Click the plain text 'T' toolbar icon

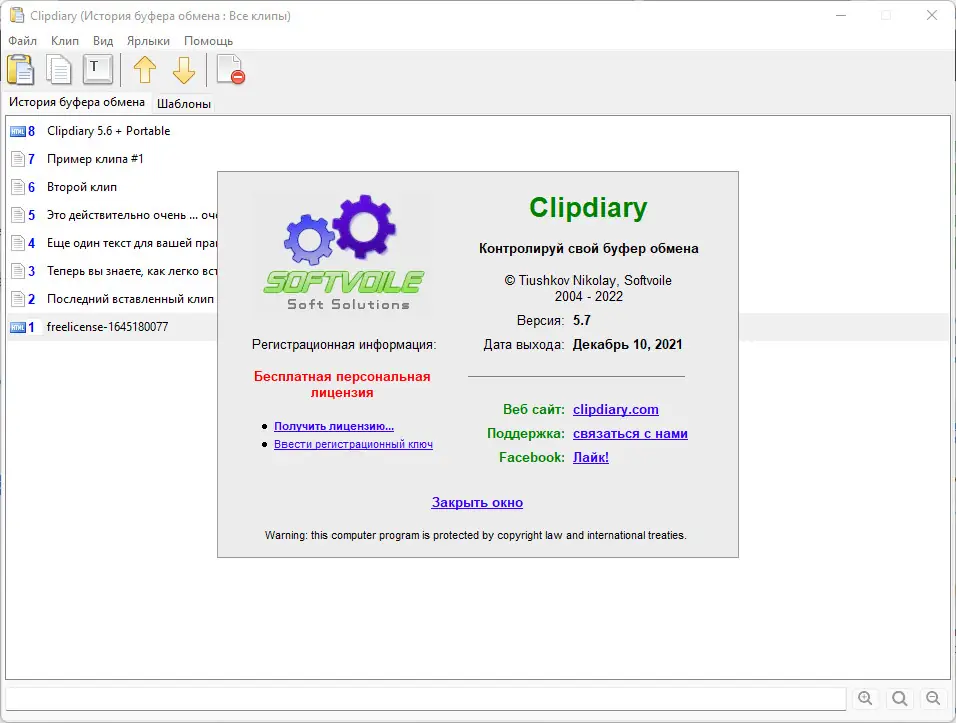click(x=98, y=69)
